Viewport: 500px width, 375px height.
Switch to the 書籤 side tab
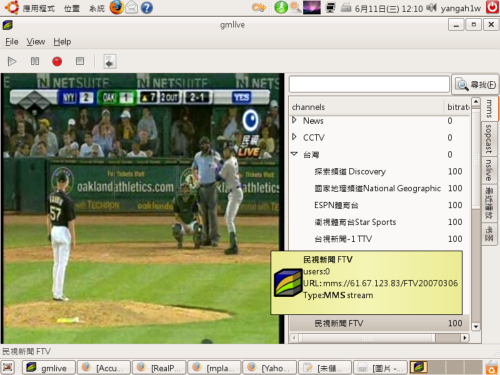coord(489,233)
